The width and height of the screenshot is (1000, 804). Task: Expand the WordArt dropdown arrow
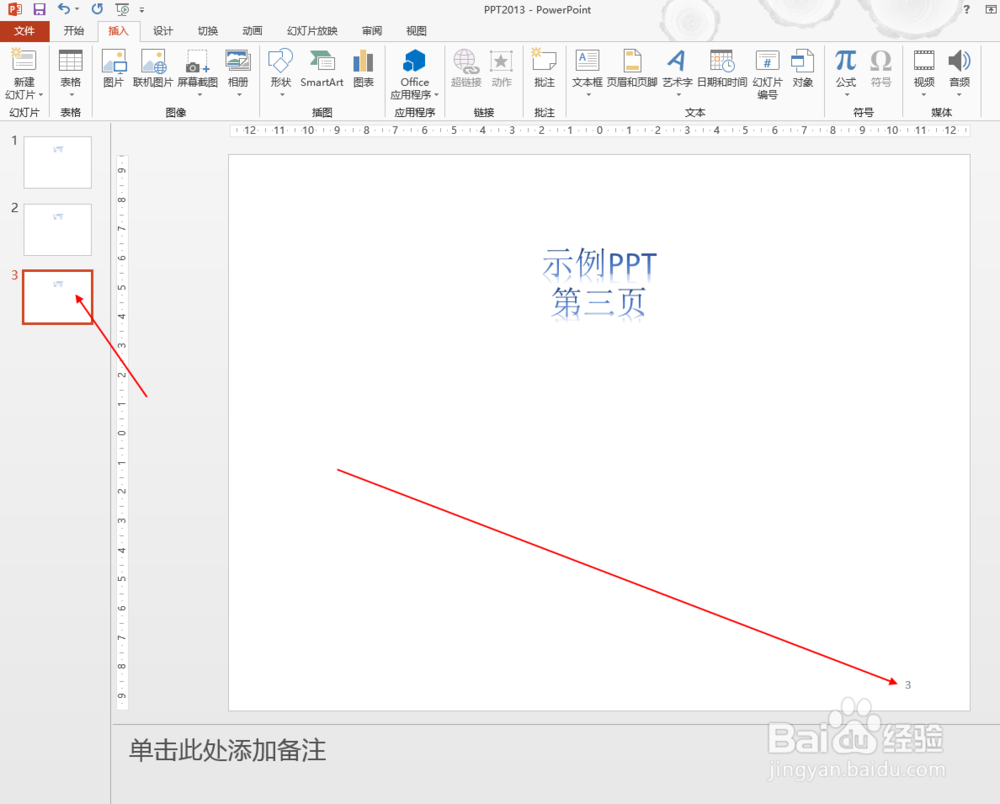[678, 95]
